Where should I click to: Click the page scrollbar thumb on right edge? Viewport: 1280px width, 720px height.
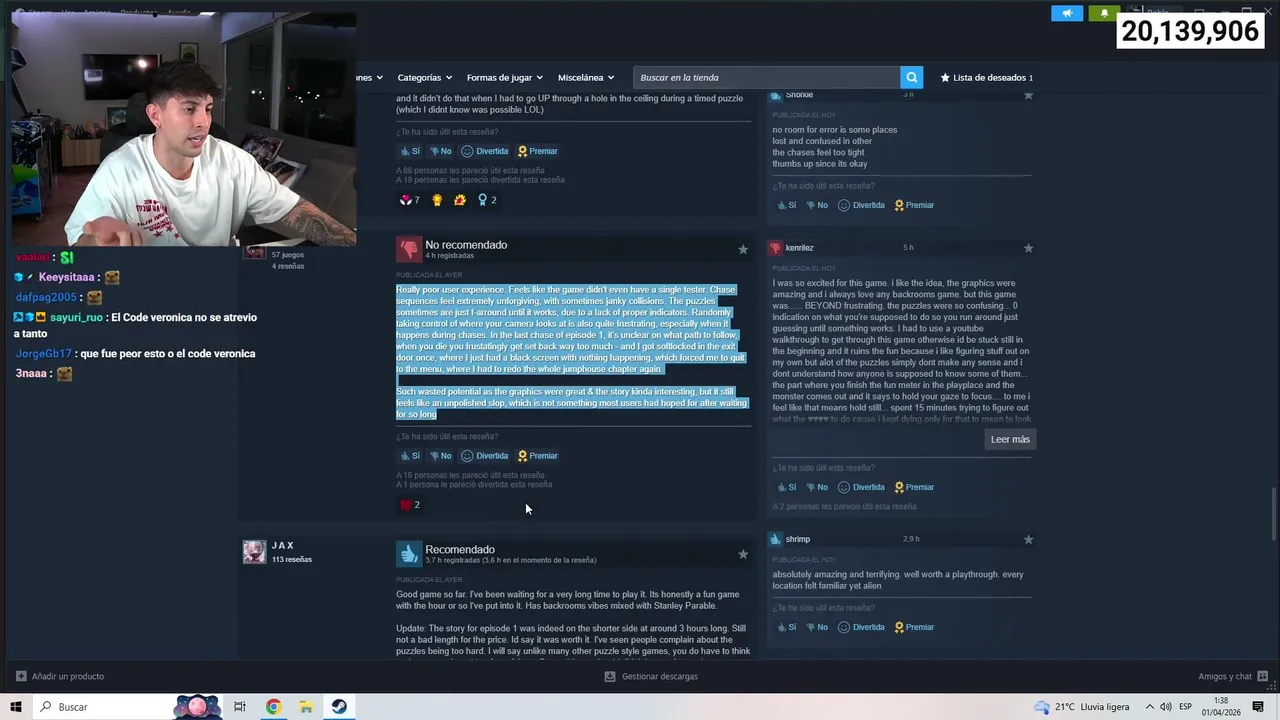(x=1273, y=515)
